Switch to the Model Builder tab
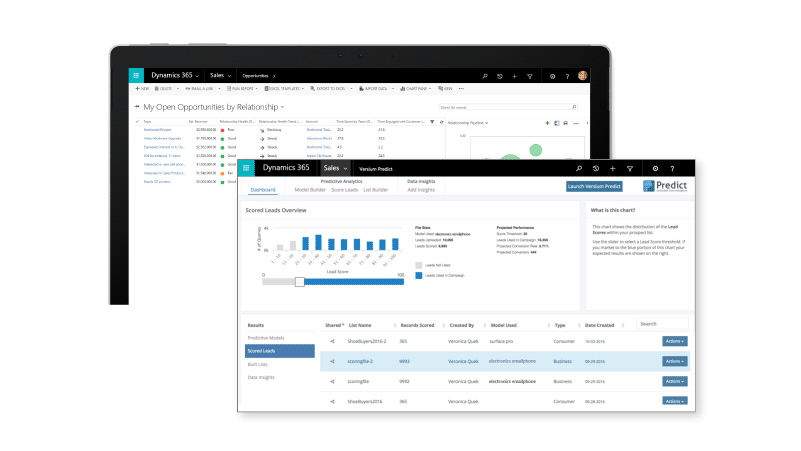The image size is (801, 451). click(311, 189)
